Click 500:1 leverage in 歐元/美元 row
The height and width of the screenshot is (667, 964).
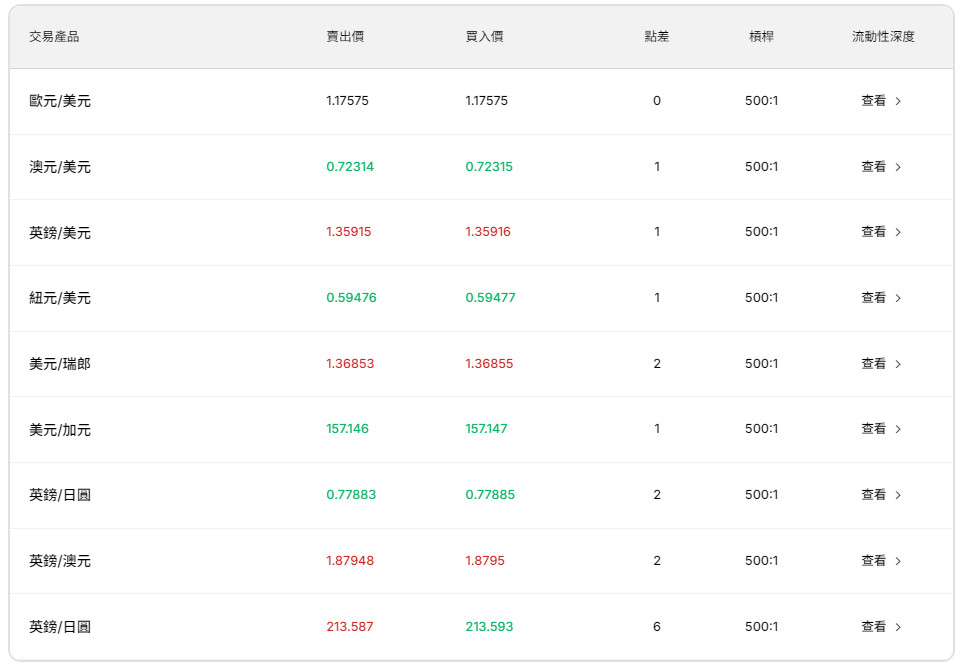click(x=761, y=101)
